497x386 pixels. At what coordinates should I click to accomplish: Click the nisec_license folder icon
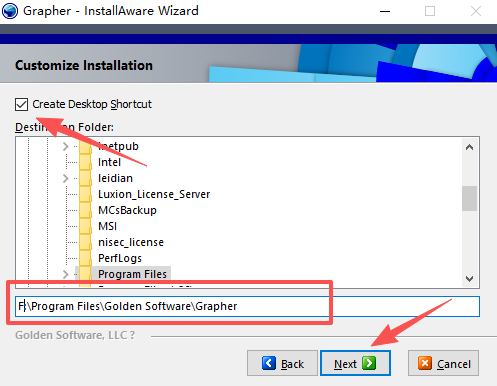coord(86,242)
